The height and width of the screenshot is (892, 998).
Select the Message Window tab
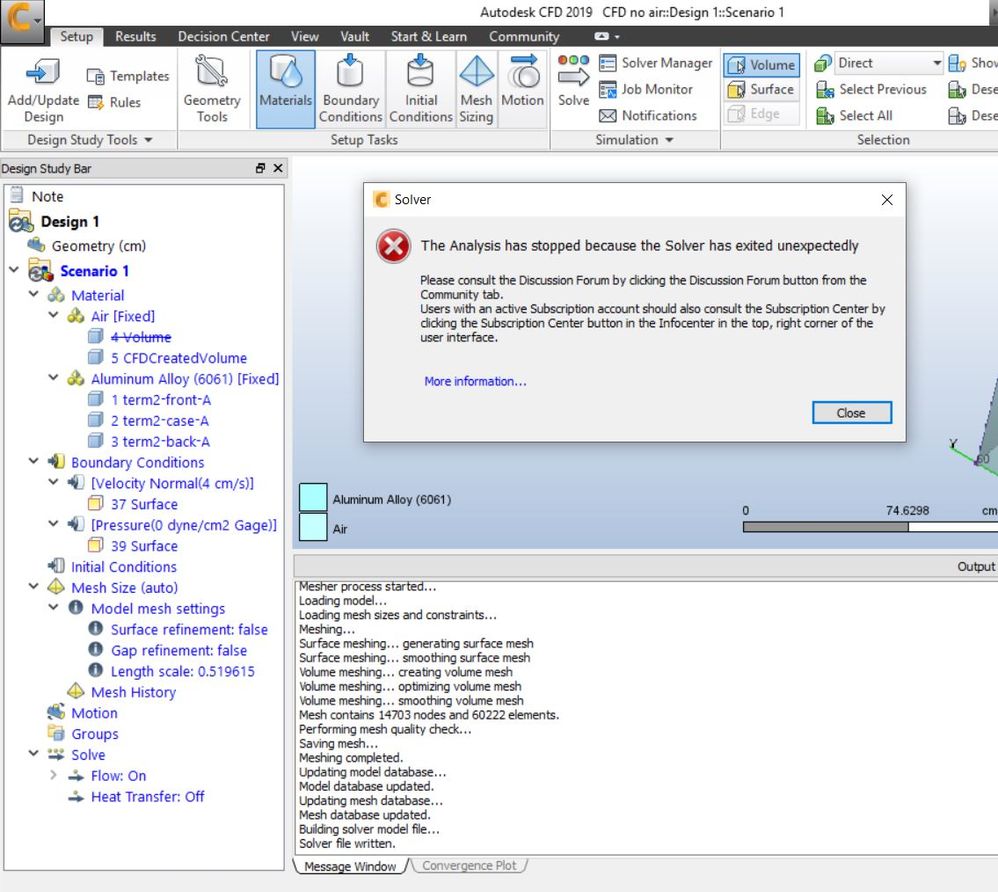349,866
